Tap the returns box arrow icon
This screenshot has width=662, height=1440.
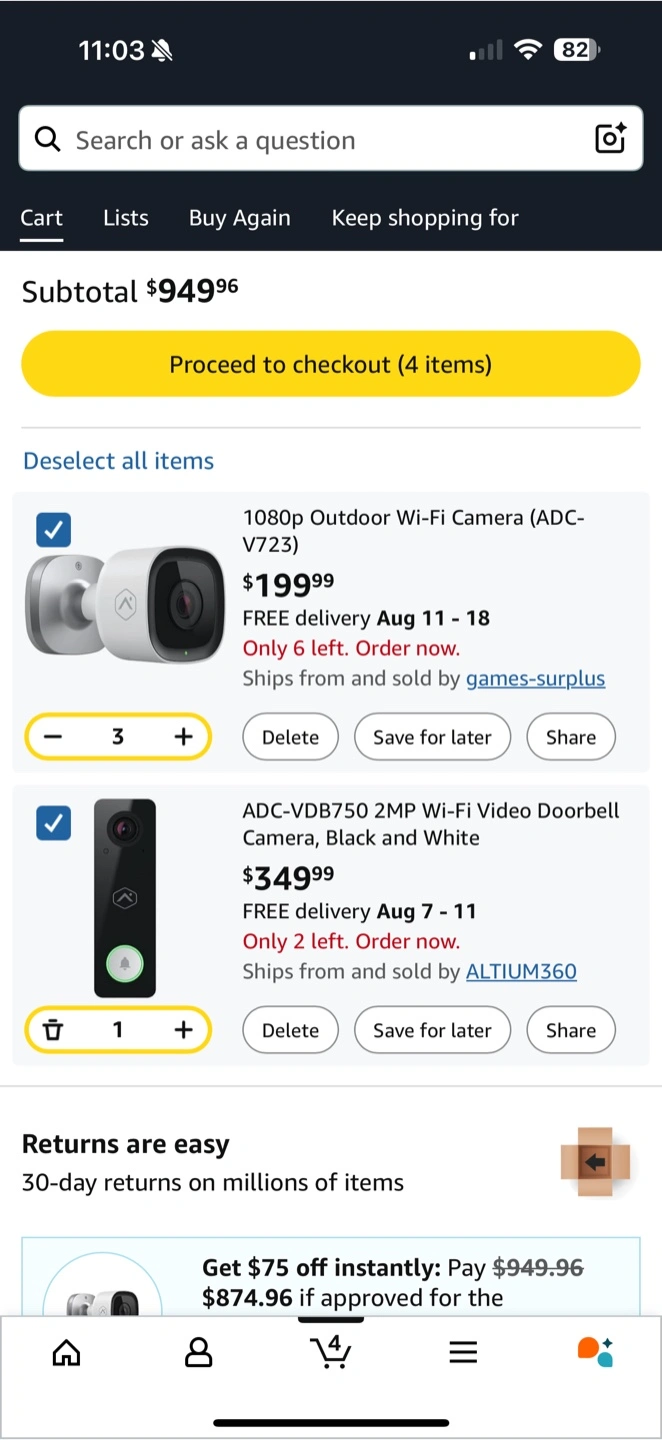click(x=596, y=1163)
